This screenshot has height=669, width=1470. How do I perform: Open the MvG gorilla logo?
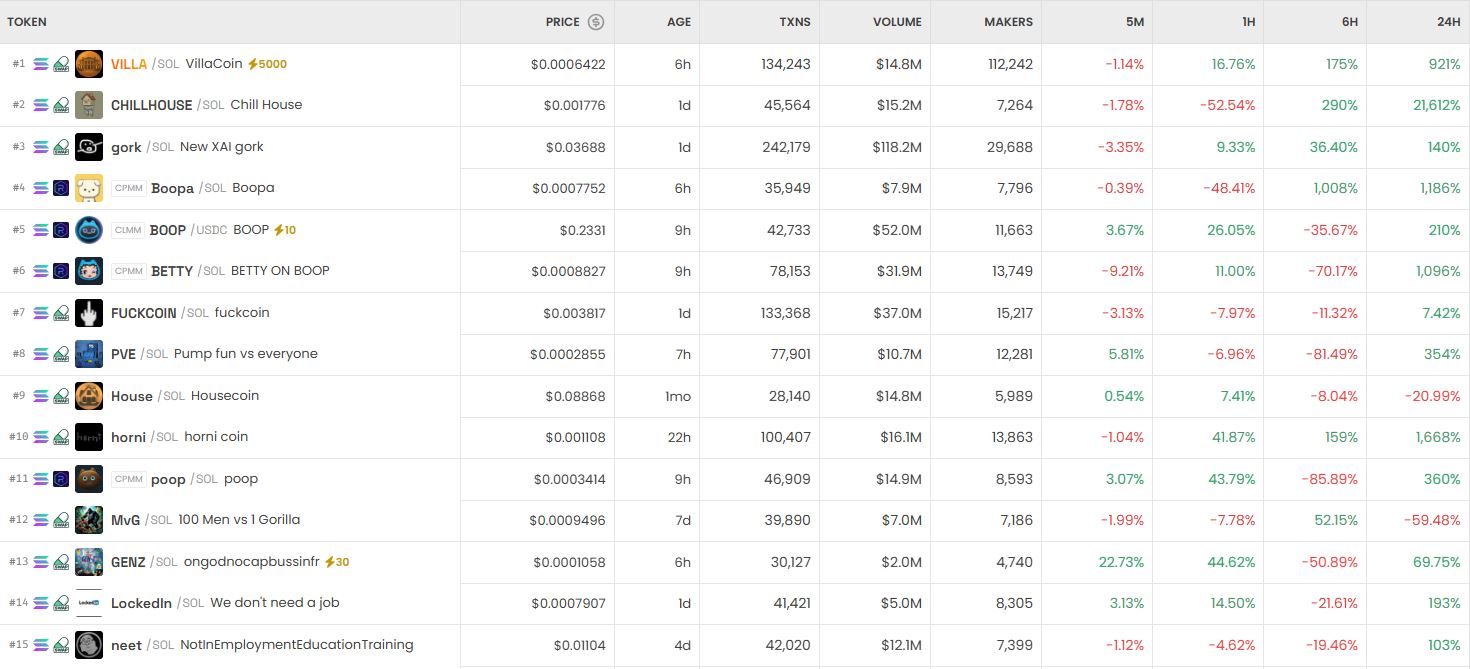coord(89,520)
